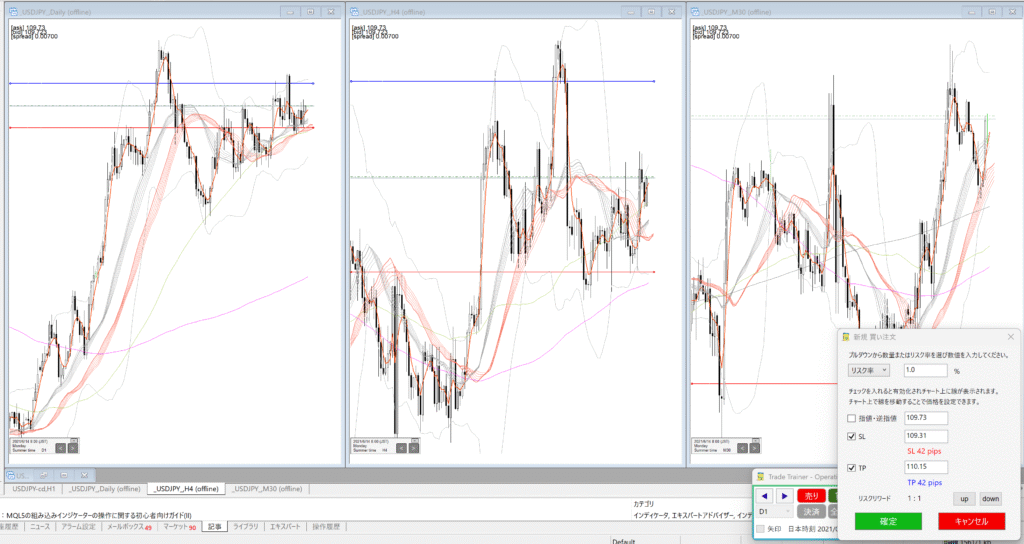1024x544 pixels.
Task: Switch to _USDJPY_M30 (offline) tab
Action: (267, 488)
